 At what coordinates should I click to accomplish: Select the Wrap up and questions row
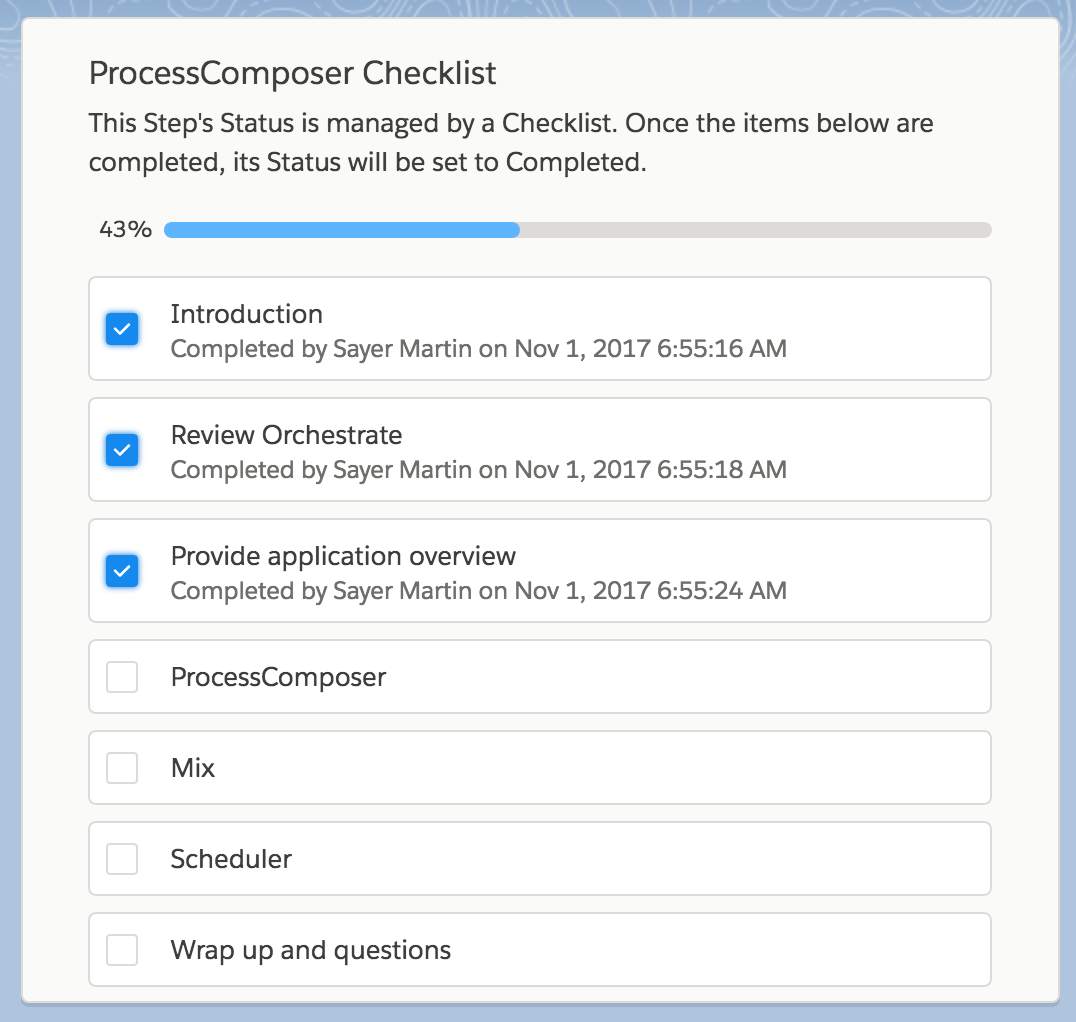pyautogui.click(x=540, y=950)
